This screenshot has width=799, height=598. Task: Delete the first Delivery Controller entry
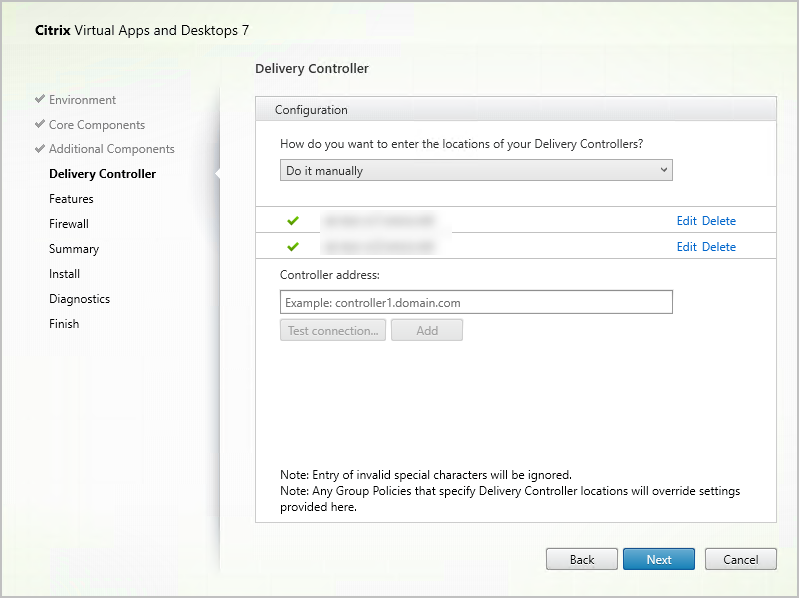[x=718, y=221]
